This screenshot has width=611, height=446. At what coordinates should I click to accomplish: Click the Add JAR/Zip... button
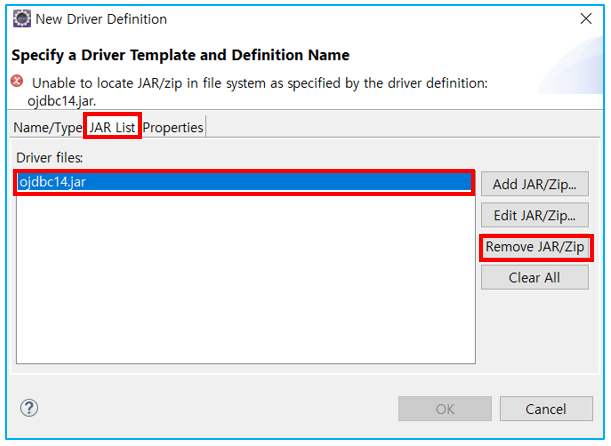tap(535, 184)
